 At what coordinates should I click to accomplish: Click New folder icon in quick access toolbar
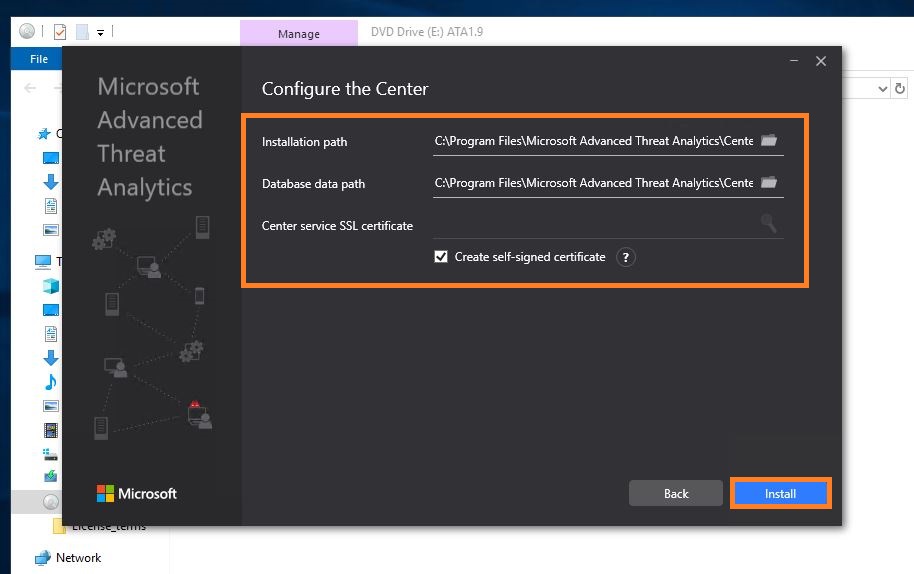click(x=82, y=31)
